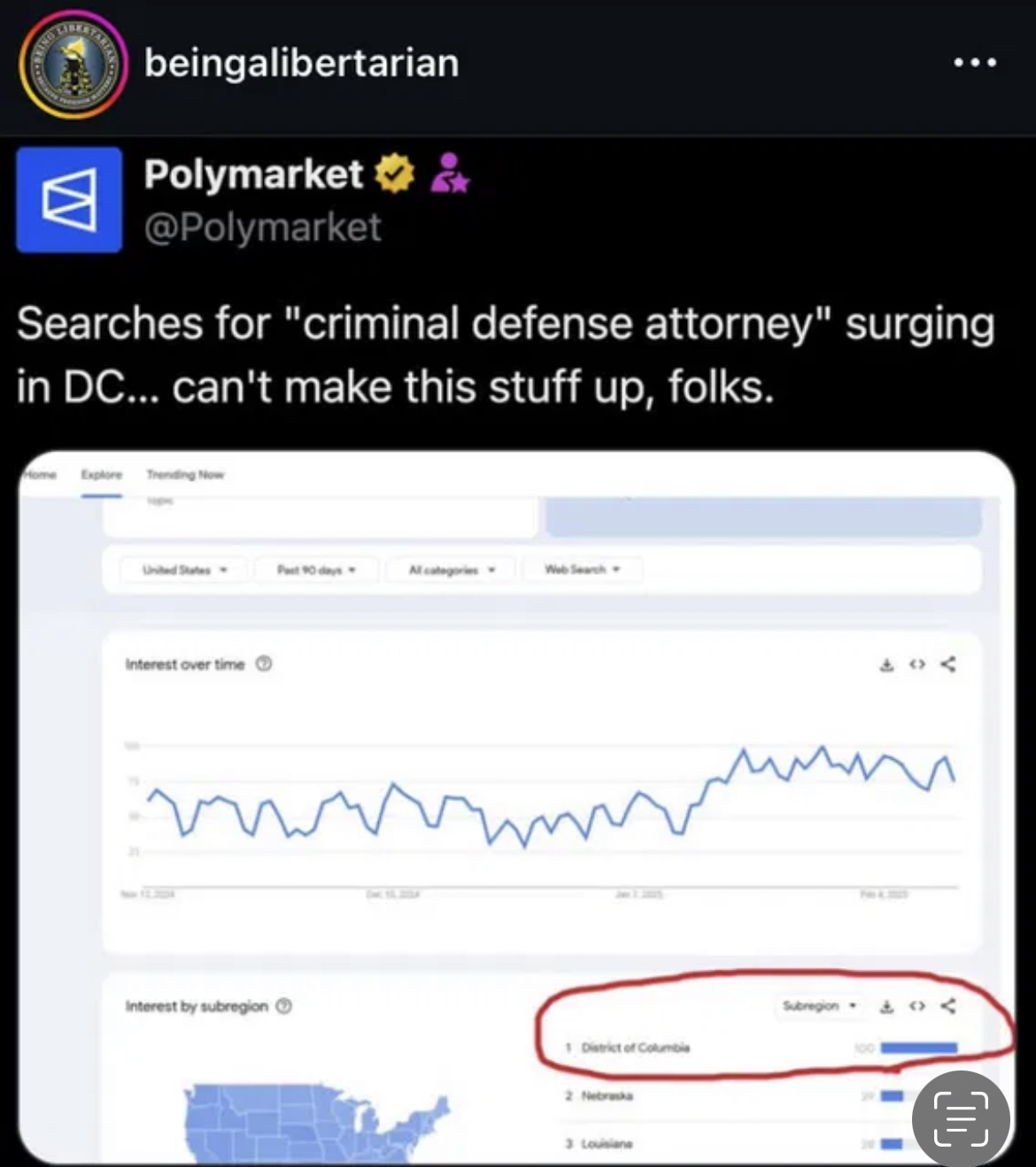Image resolution: width=1036 pixels, height=1167 pixels.
Task: Select District of Columbia in subregion list
Action: click(x=635, y=1047)
